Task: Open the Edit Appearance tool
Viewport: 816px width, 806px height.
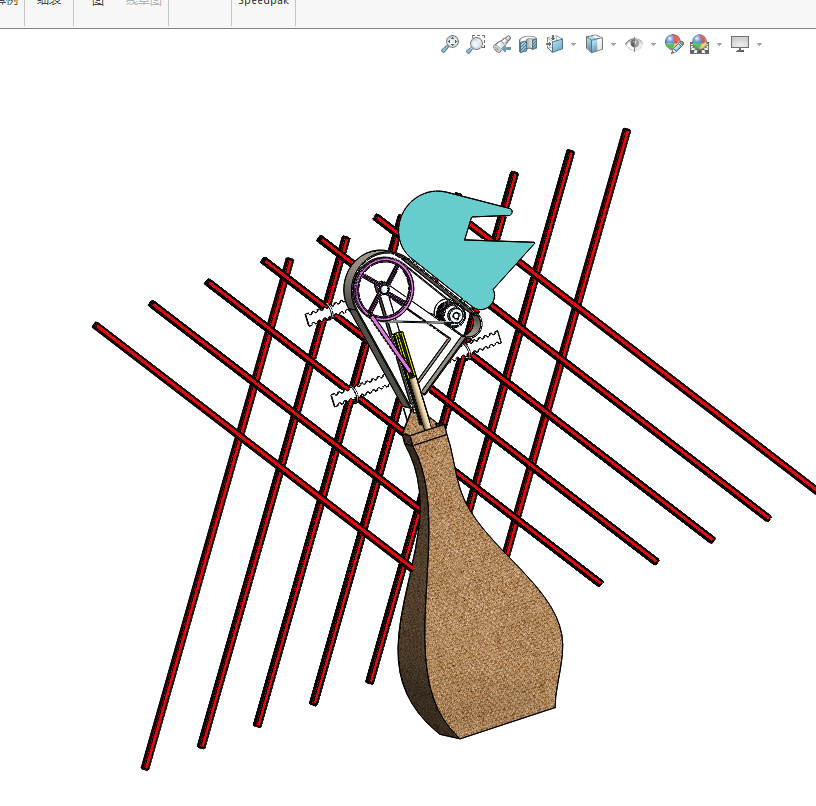Action: coord(673,44)
